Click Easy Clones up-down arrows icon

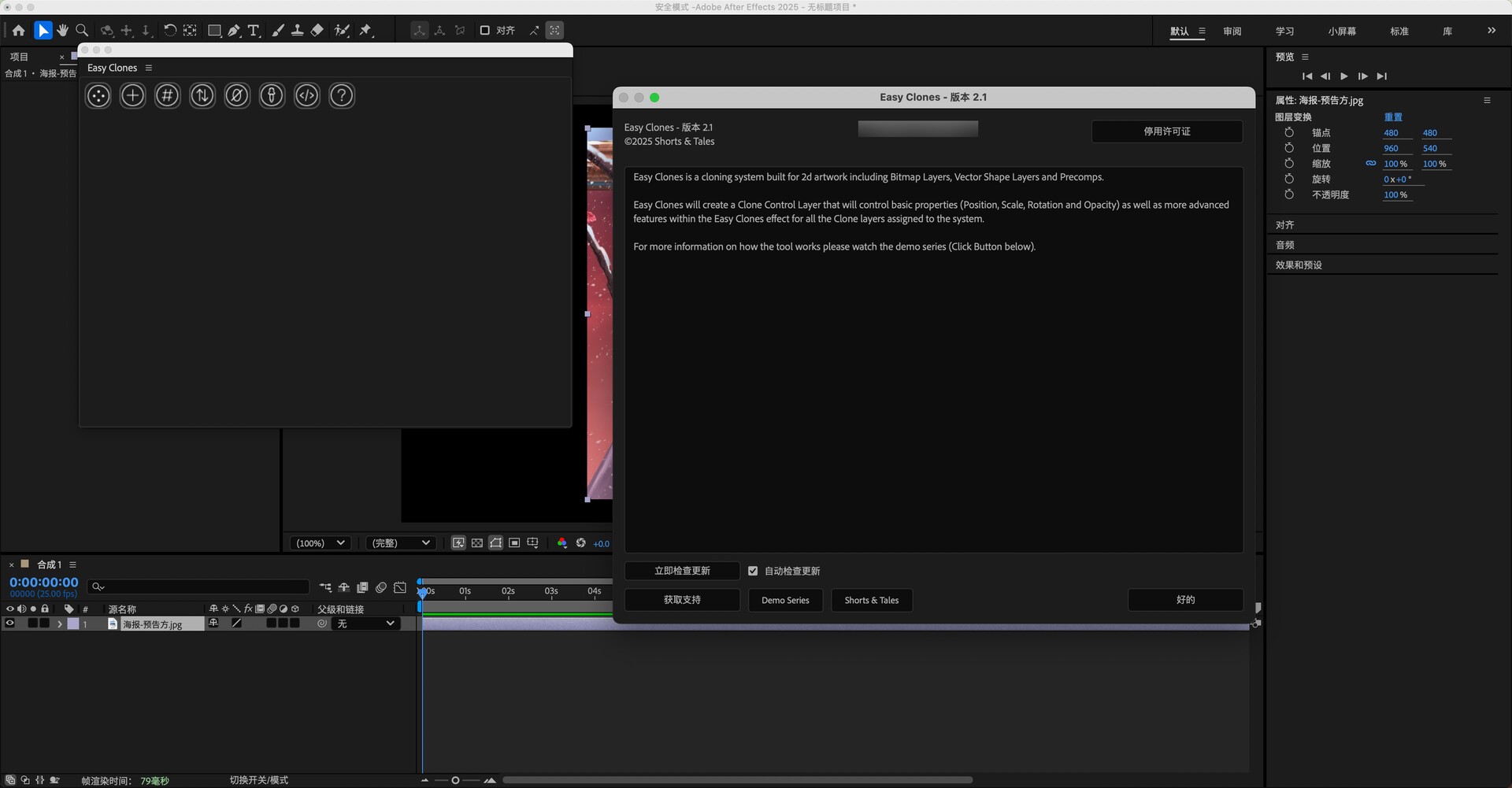[202, 96]
